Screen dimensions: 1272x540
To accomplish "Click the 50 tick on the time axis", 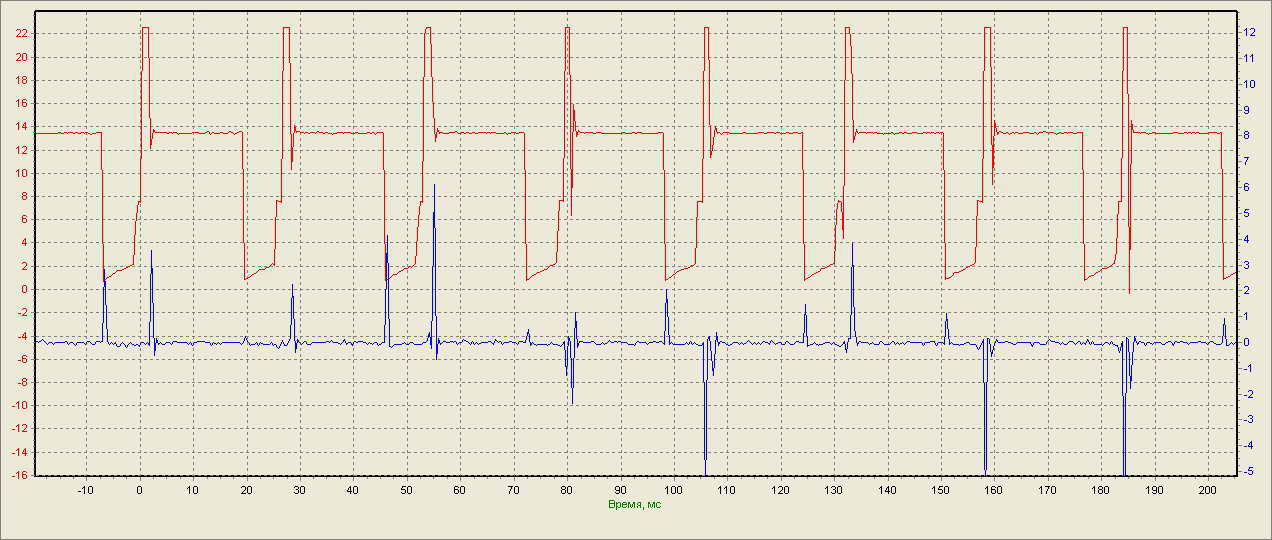I will (406, 491).
